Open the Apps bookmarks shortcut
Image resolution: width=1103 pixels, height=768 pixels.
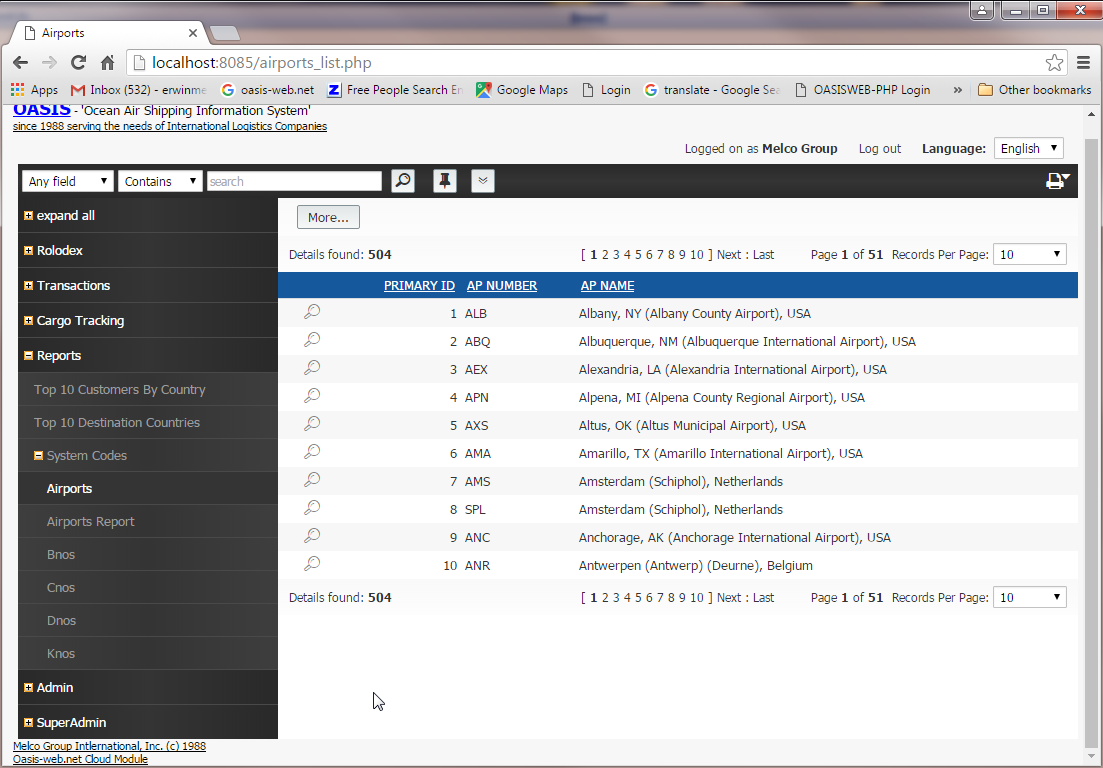(34, 90)
